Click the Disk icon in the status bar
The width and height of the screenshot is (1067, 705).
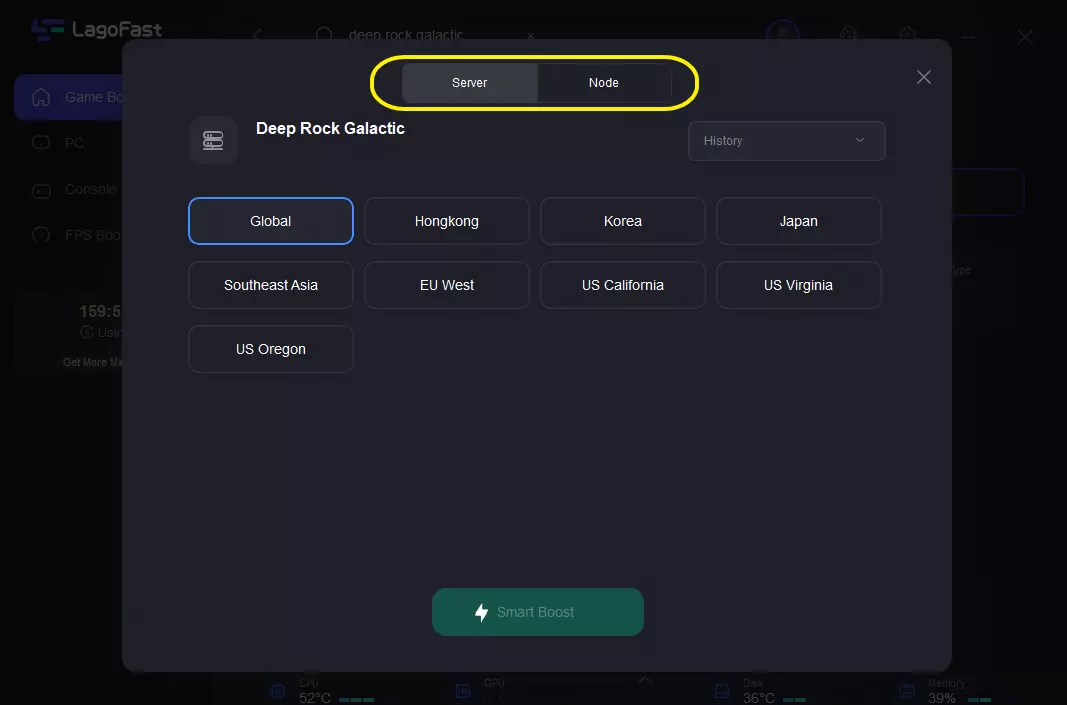click(x=722, y=691)
